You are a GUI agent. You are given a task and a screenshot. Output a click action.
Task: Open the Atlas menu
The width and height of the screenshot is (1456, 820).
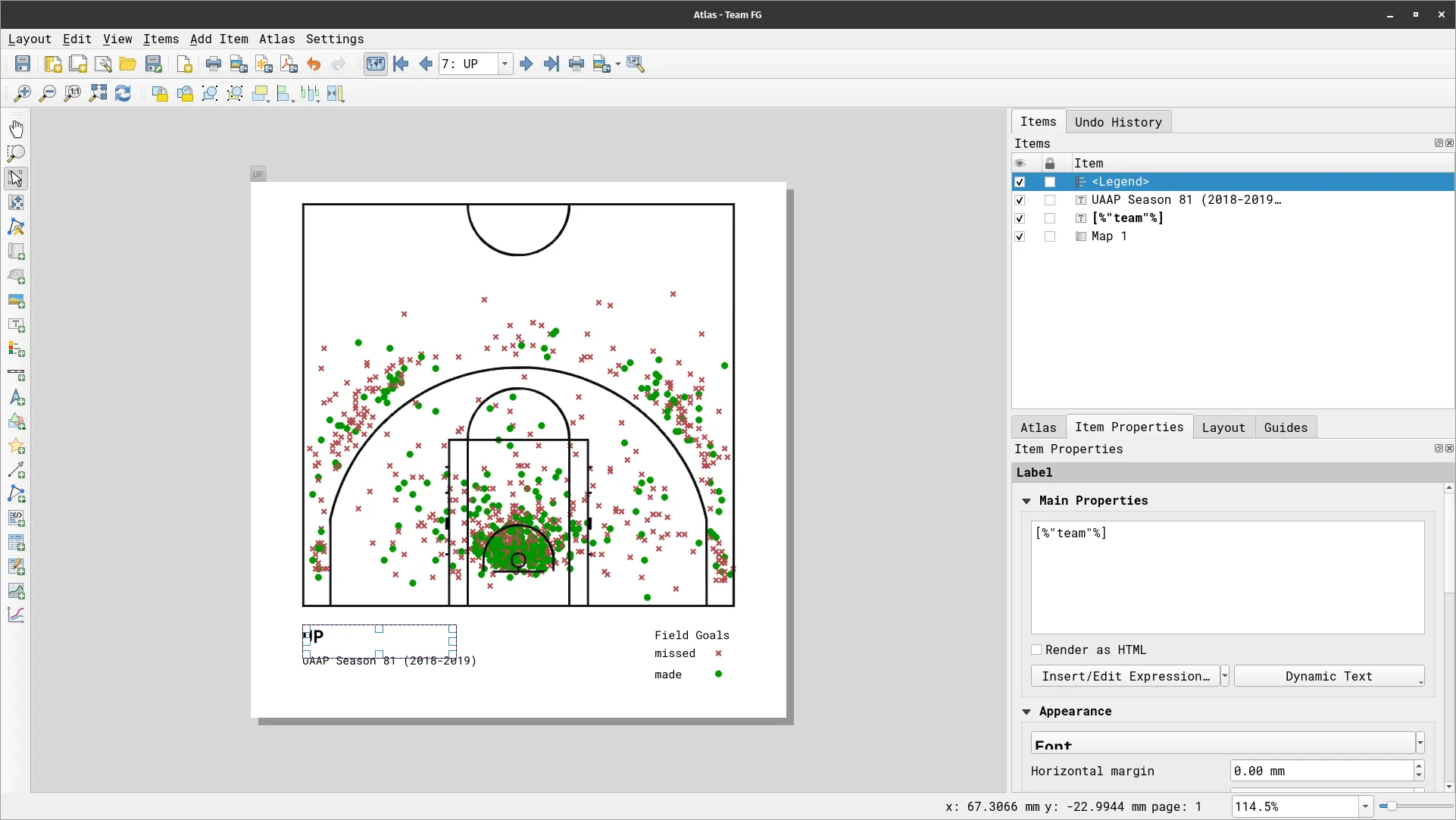pyautogui.click(x=277, y=39)
